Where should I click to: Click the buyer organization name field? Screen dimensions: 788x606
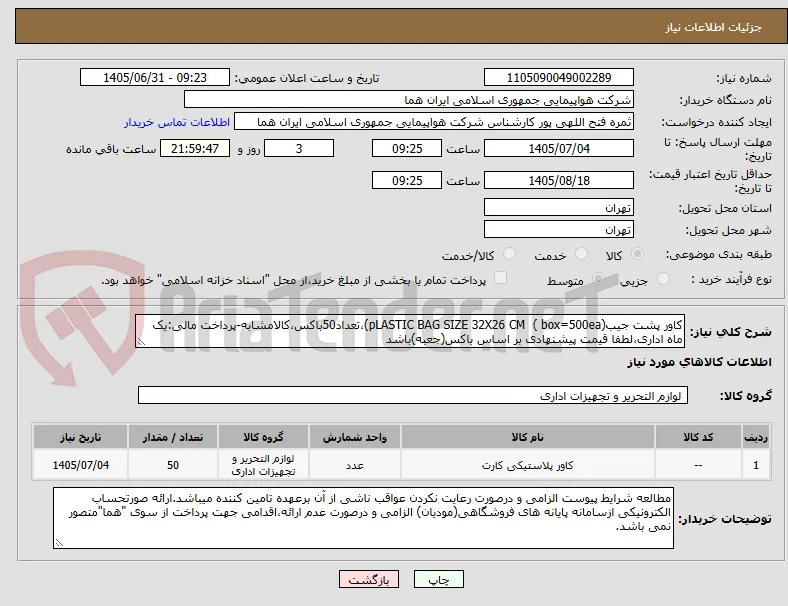(409, 99)
